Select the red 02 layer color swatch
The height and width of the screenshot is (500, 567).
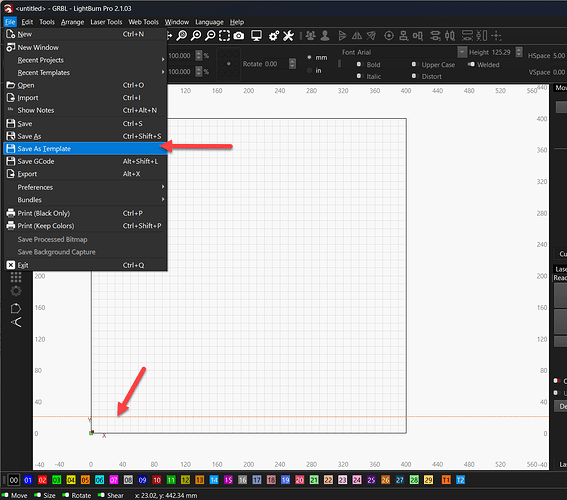pyautogui.click(x=42, y=480)
